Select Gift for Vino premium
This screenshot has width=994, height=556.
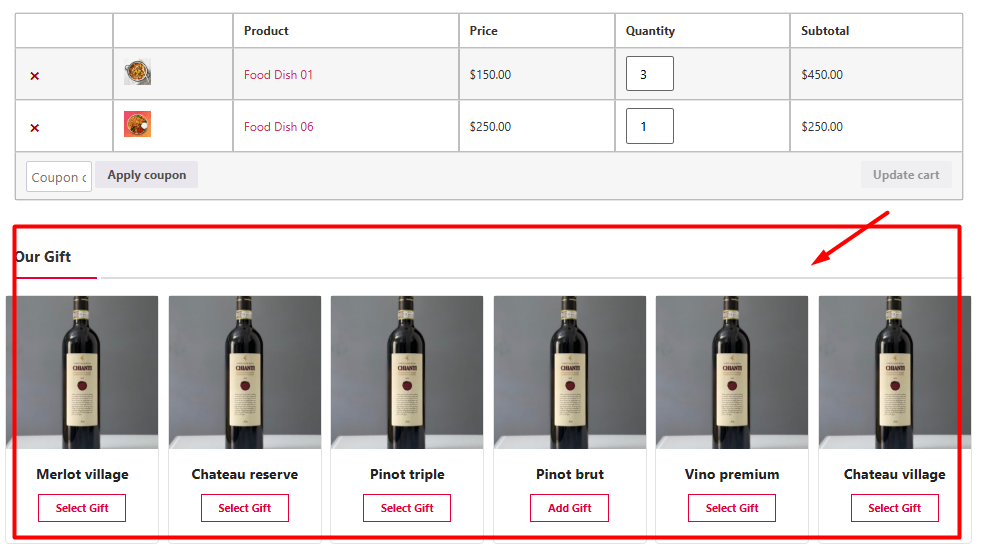(x=732, y=508)
